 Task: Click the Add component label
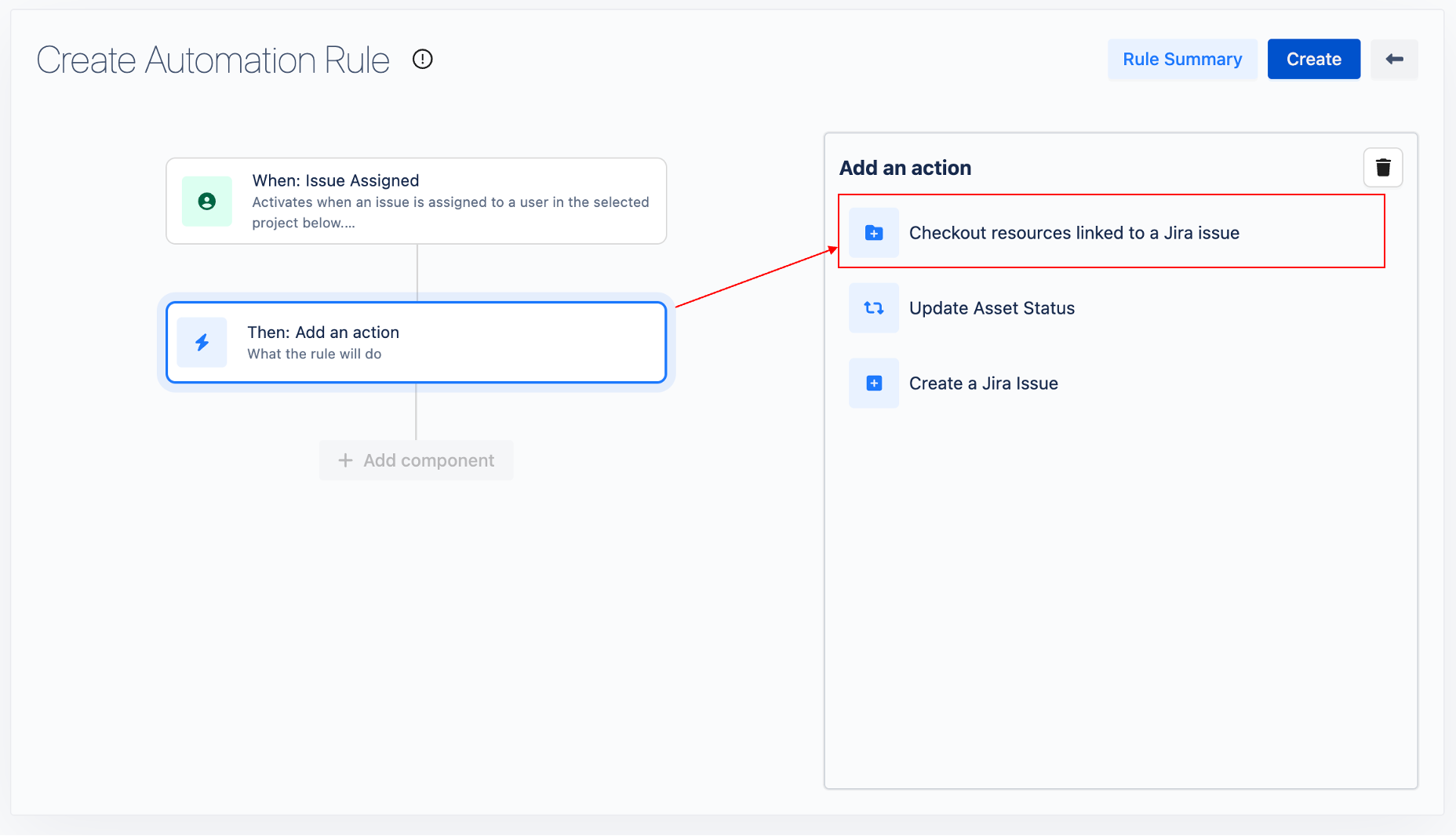coord(428,460)
